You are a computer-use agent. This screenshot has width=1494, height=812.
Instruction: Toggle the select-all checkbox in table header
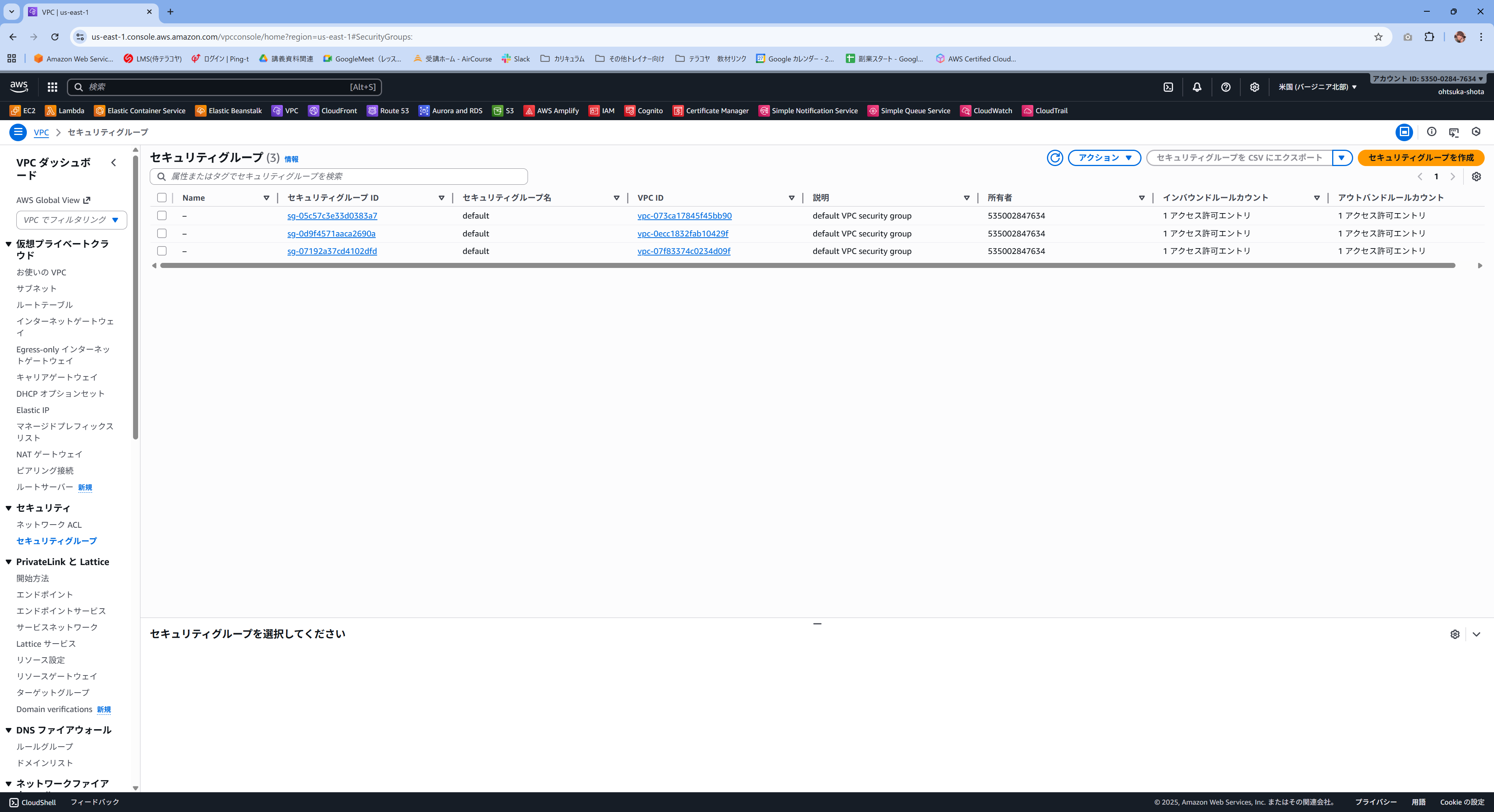pos(162,198)
